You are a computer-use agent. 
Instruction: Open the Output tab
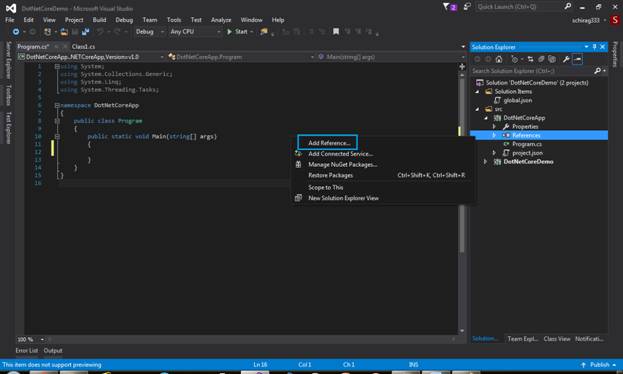tap(53, 351)
